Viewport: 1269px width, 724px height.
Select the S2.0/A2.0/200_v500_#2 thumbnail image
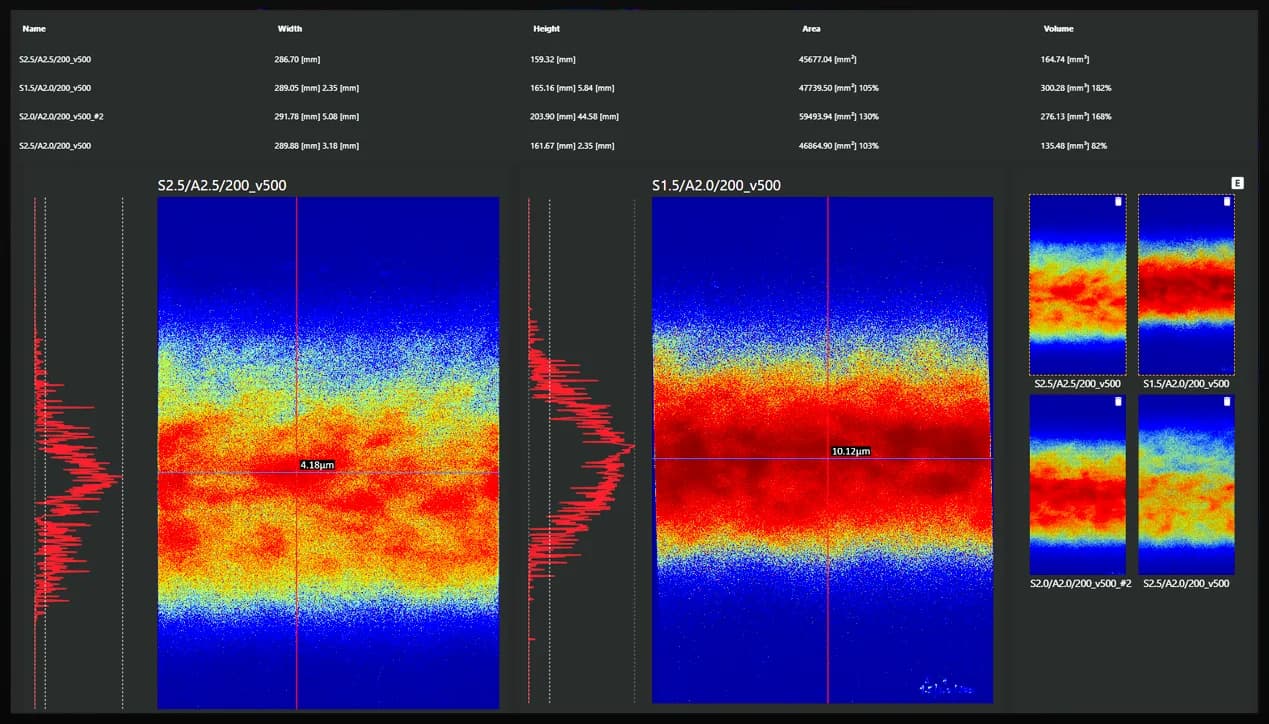coord(1078,484)
